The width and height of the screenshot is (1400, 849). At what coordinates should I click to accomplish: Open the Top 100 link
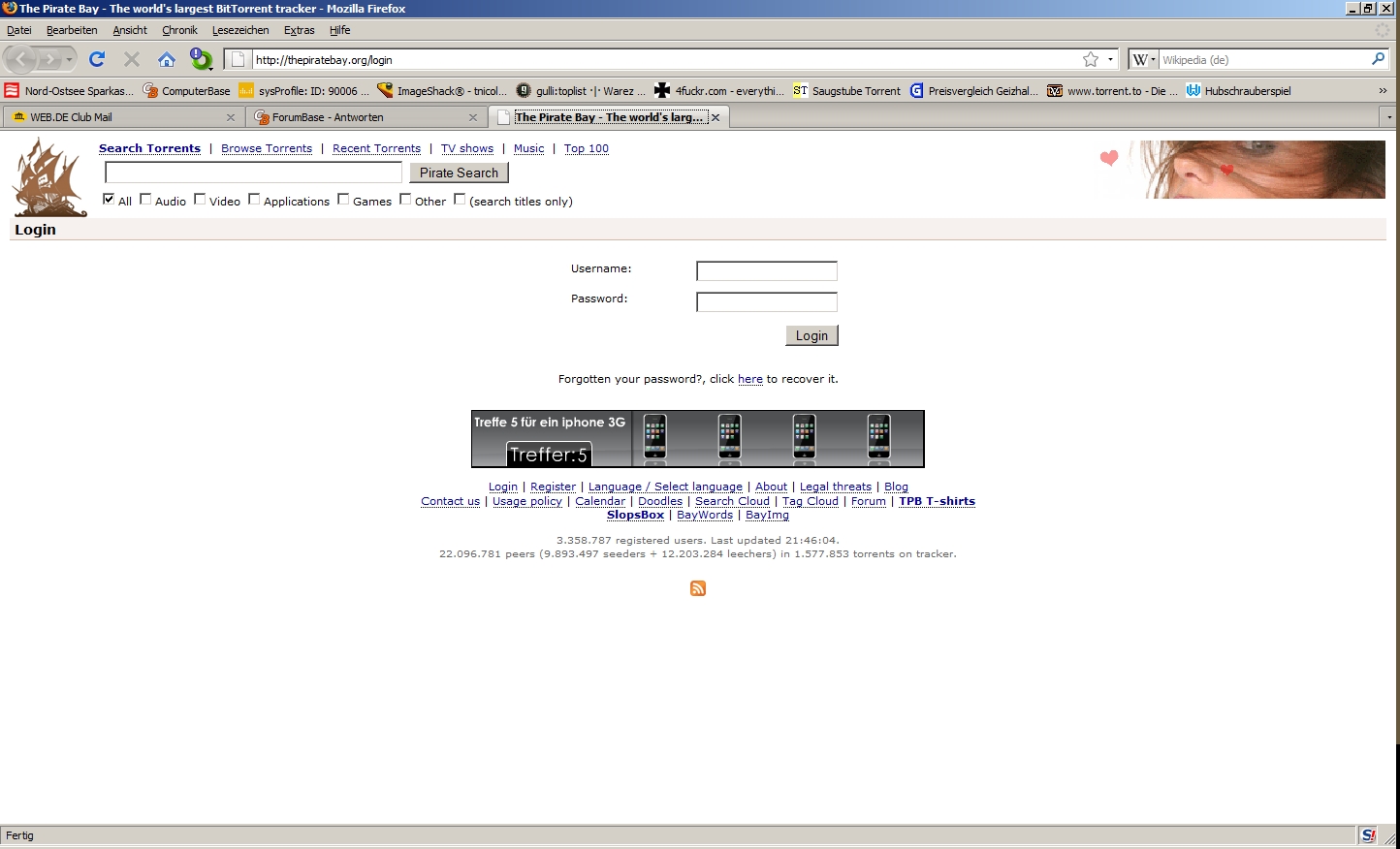587,148
